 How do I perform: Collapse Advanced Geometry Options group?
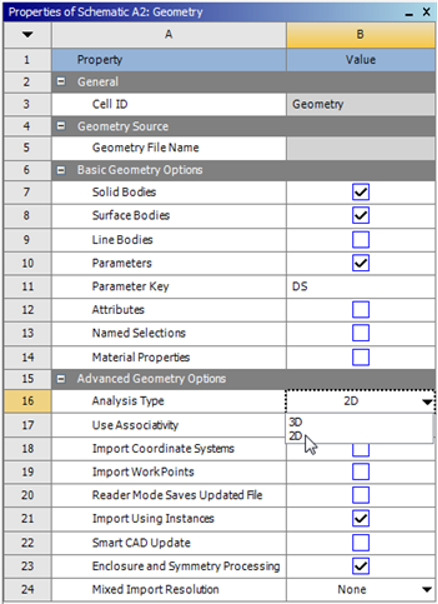(61, 379)
